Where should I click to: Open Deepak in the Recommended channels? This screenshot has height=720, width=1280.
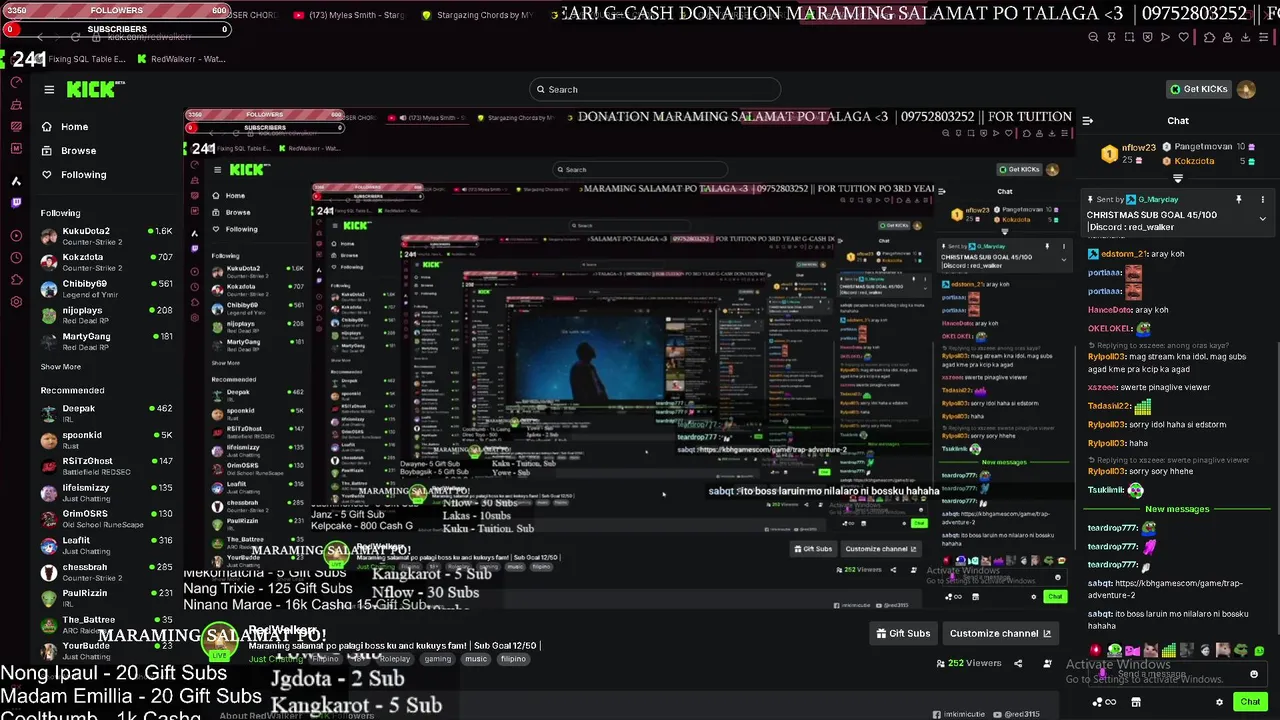pos(107,413)
